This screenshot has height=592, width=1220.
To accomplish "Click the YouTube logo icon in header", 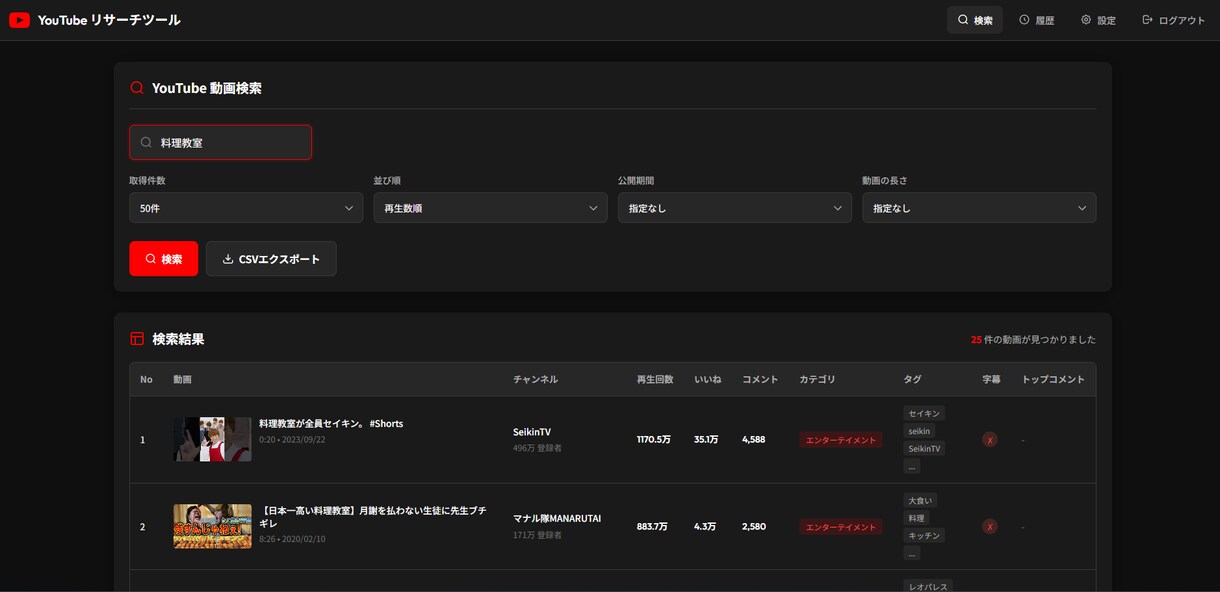I will pos(19,20).
